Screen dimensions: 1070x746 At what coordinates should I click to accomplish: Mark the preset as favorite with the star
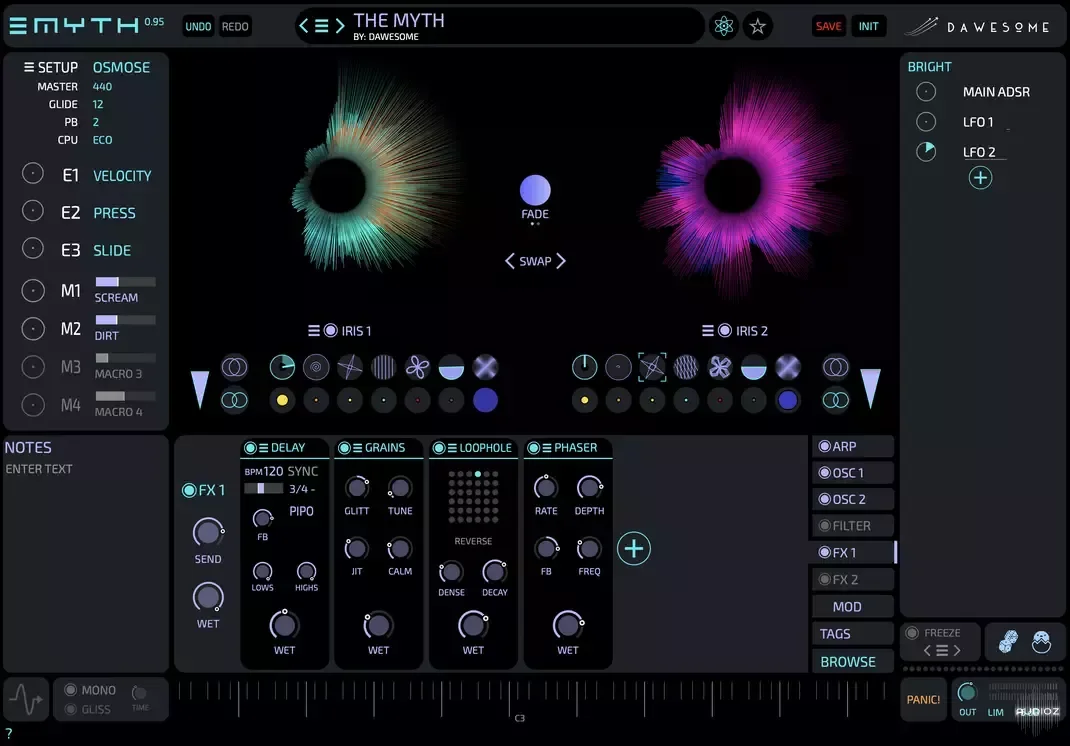tap(757, 27)
